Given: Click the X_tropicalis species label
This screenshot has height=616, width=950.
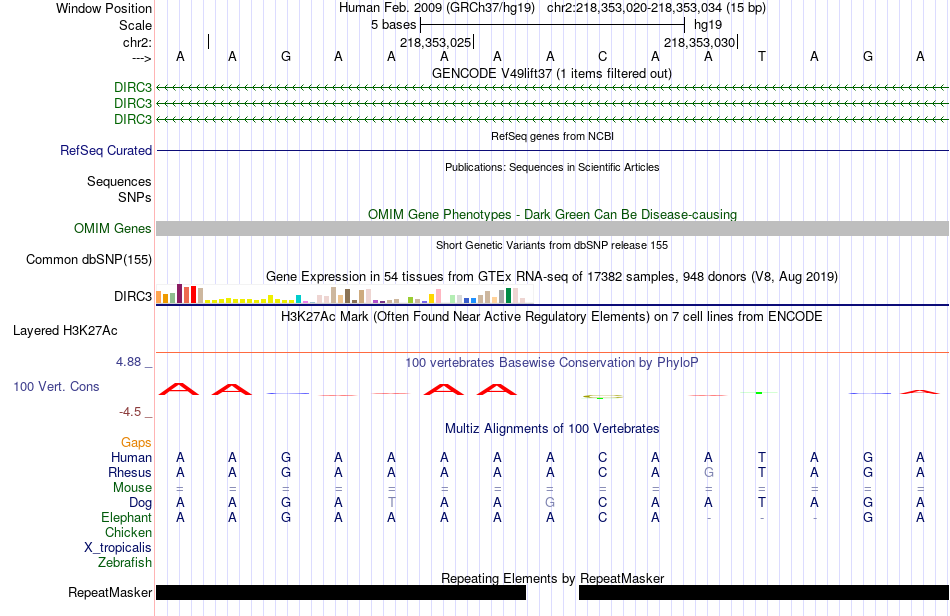Looking at the screenshot, I should pyautogui.click(x=118, y=548).
